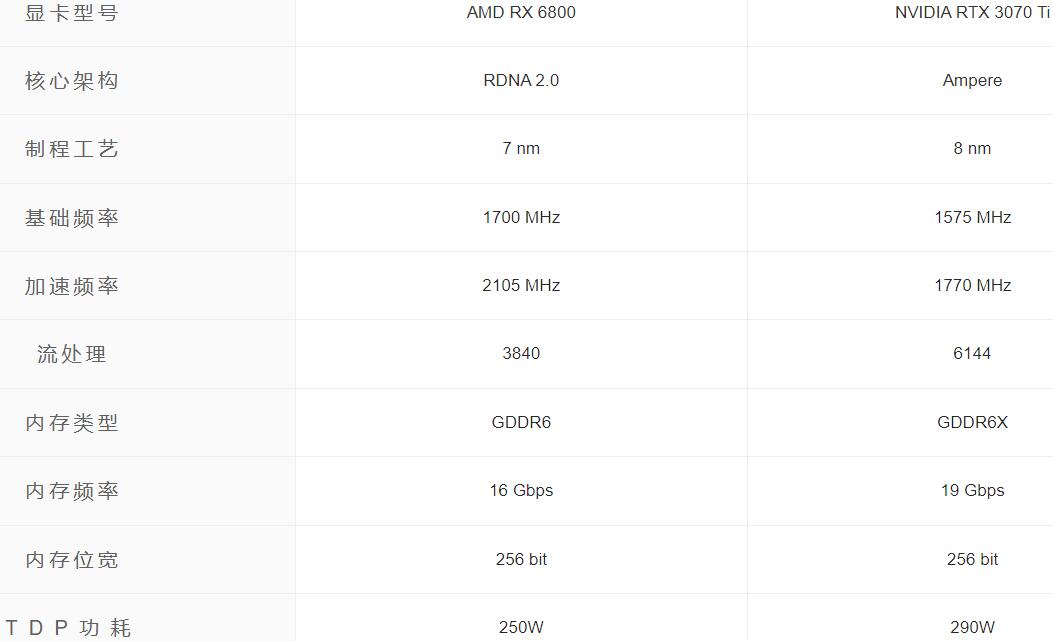The image size is (1053, 641).
Task: Click the 1700 MHz base frequency value
Action: coord(521,218)
